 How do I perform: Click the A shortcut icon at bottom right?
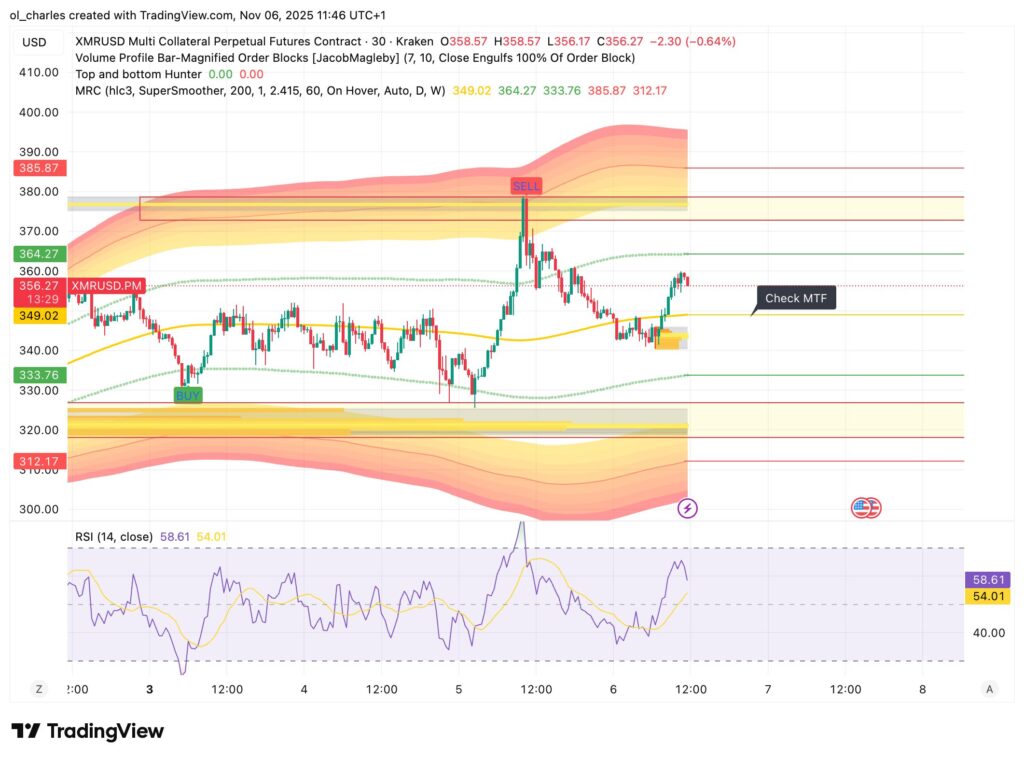[989, 689]
